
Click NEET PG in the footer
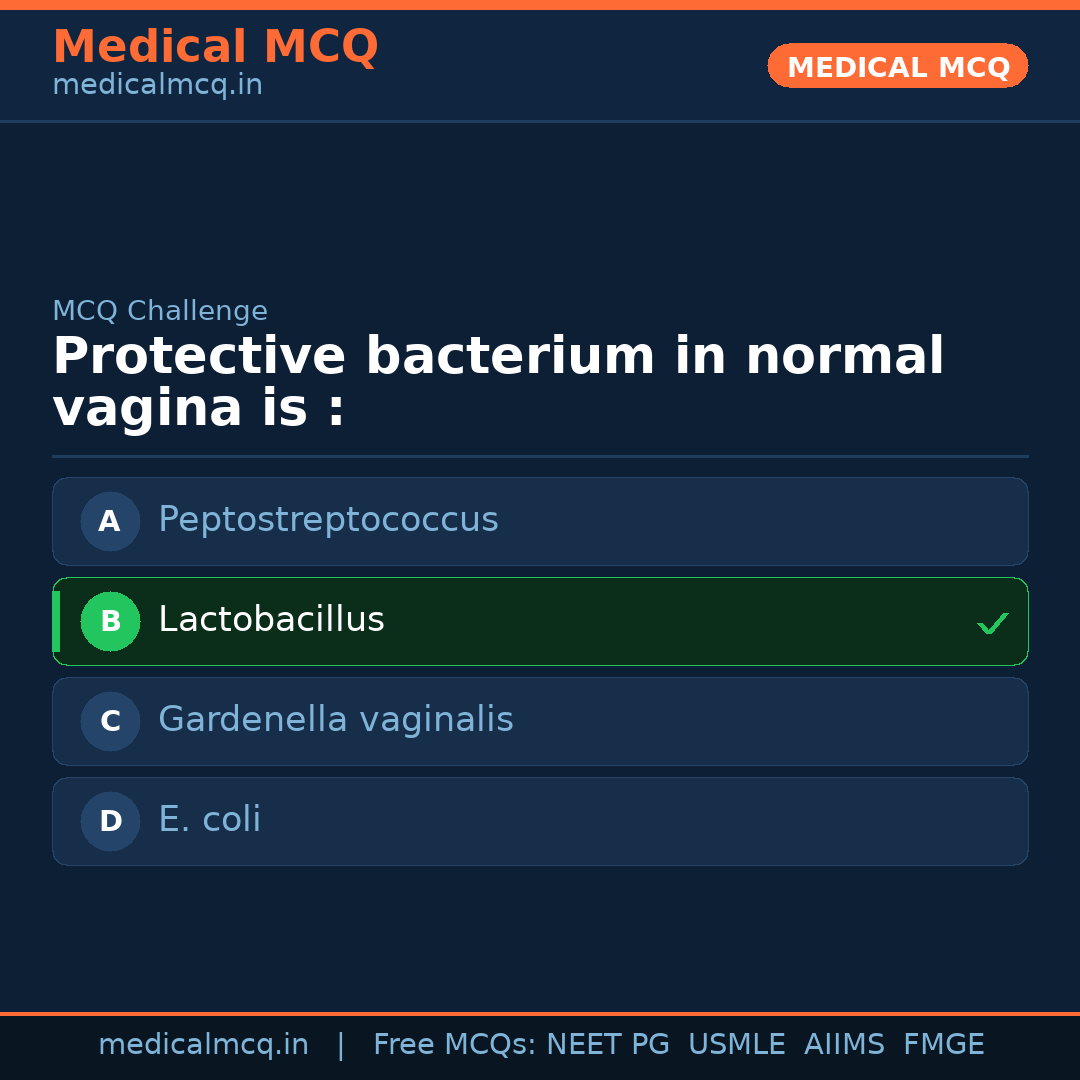click(608, 1045)
